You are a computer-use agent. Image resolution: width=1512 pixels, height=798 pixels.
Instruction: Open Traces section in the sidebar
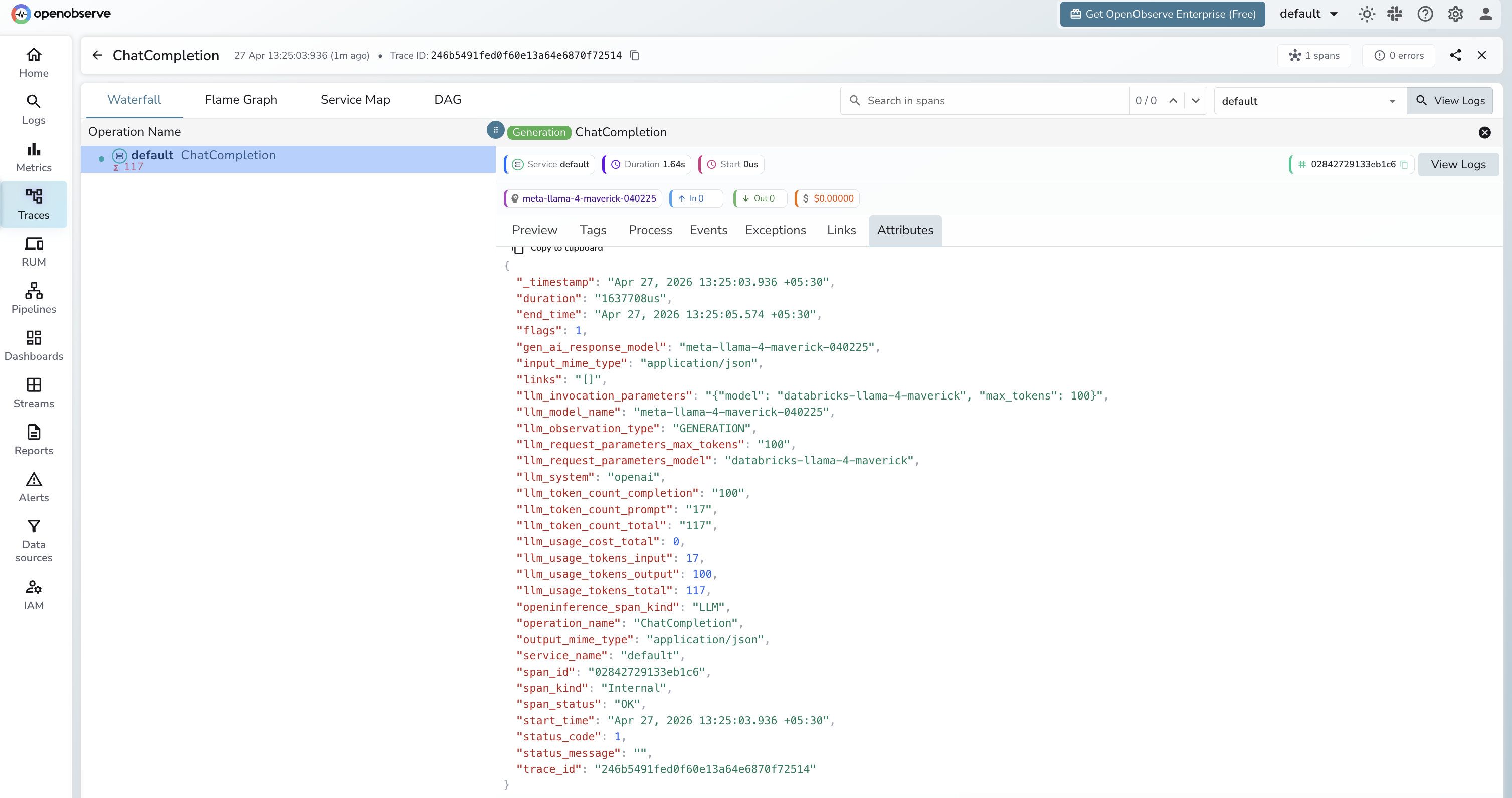(x=34, y=204)
